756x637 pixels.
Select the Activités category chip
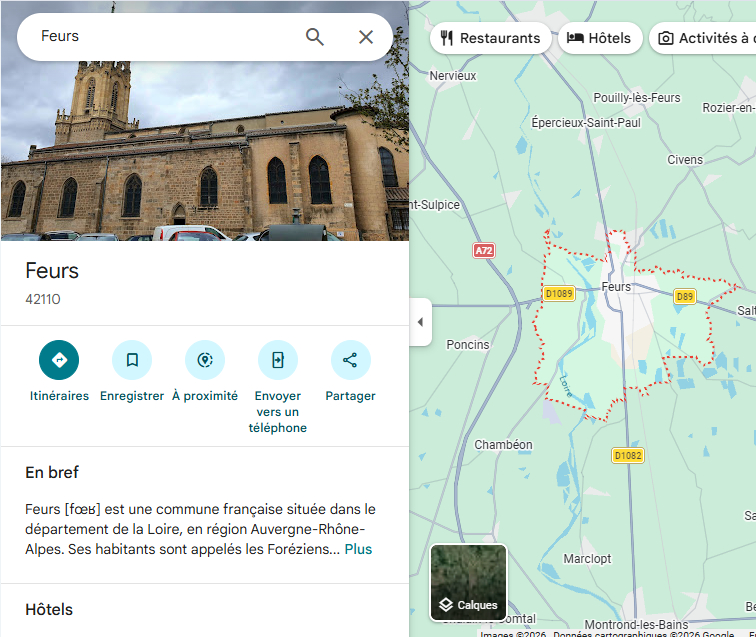(x=704, y=39)
